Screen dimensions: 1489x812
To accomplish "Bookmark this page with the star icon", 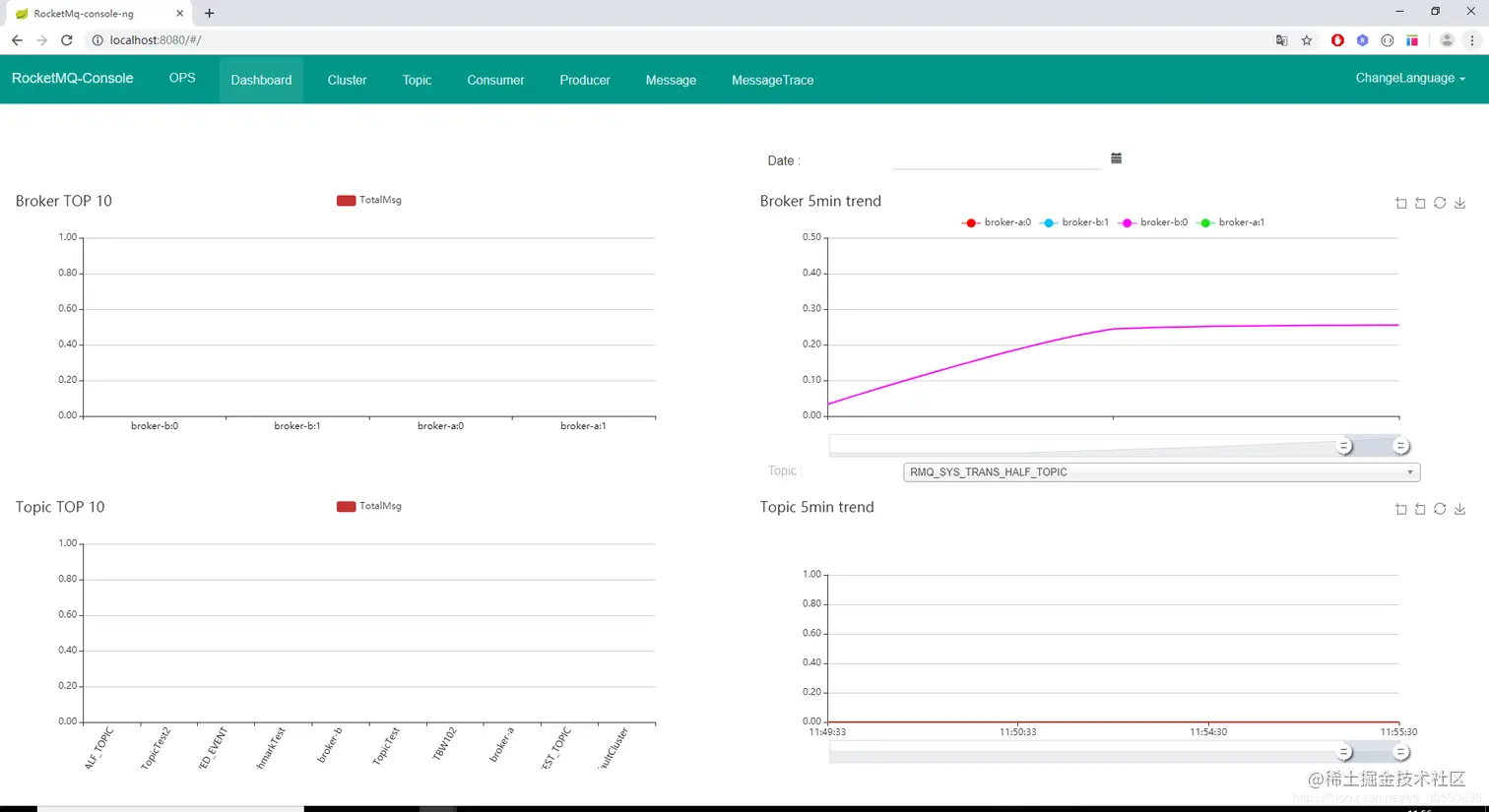I will point(1307,40).
